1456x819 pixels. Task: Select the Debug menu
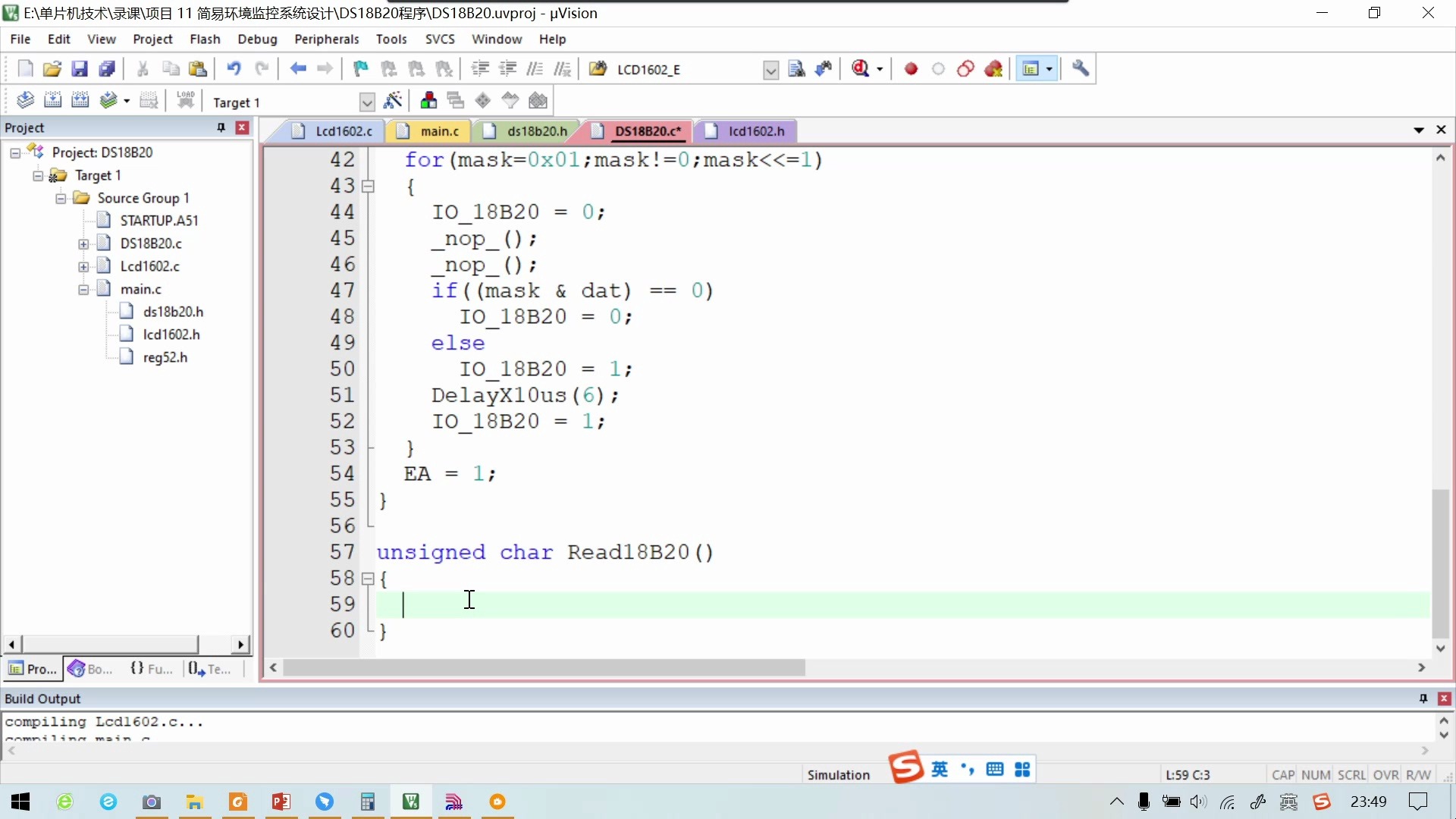pyautogui.click(x=256, y=38)
